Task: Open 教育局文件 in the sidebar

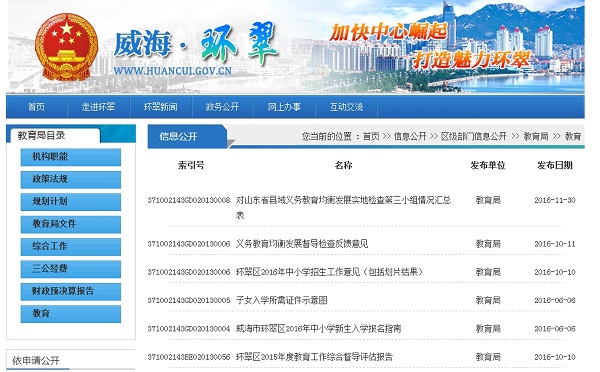Action: [71, 224]
